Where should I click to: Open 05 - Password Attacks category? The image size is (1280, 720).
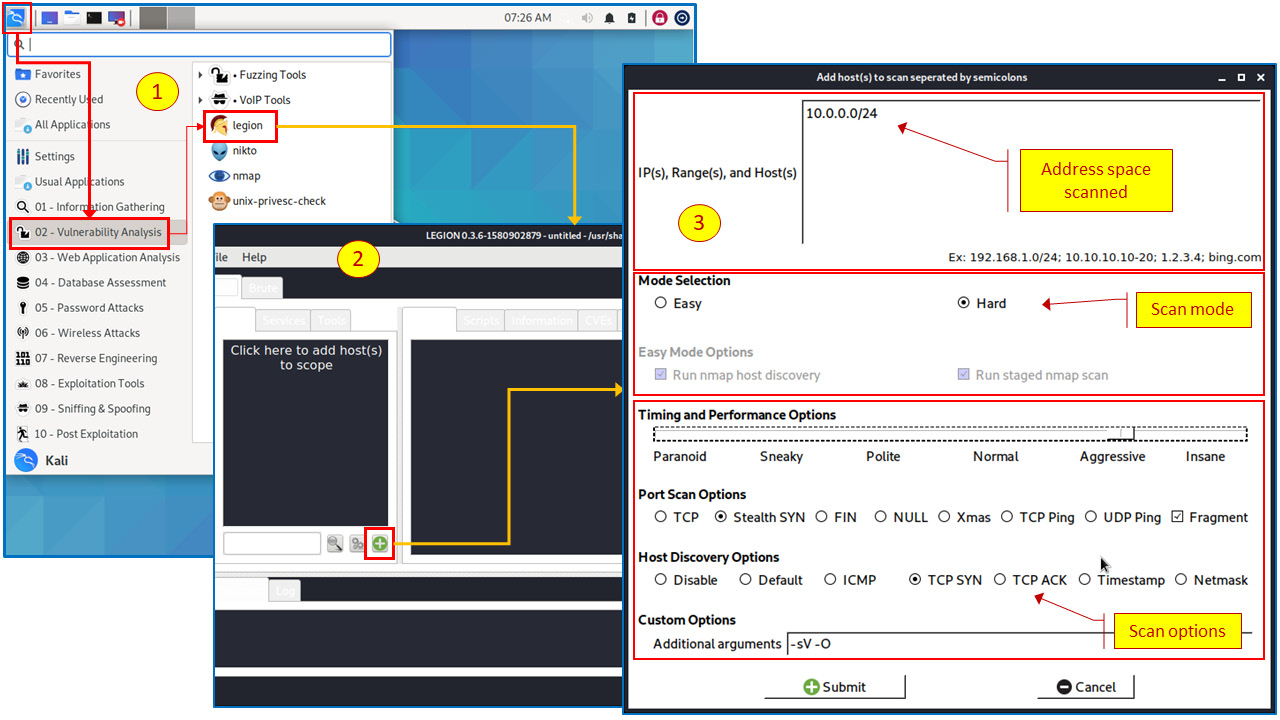(x=80, y=308)
